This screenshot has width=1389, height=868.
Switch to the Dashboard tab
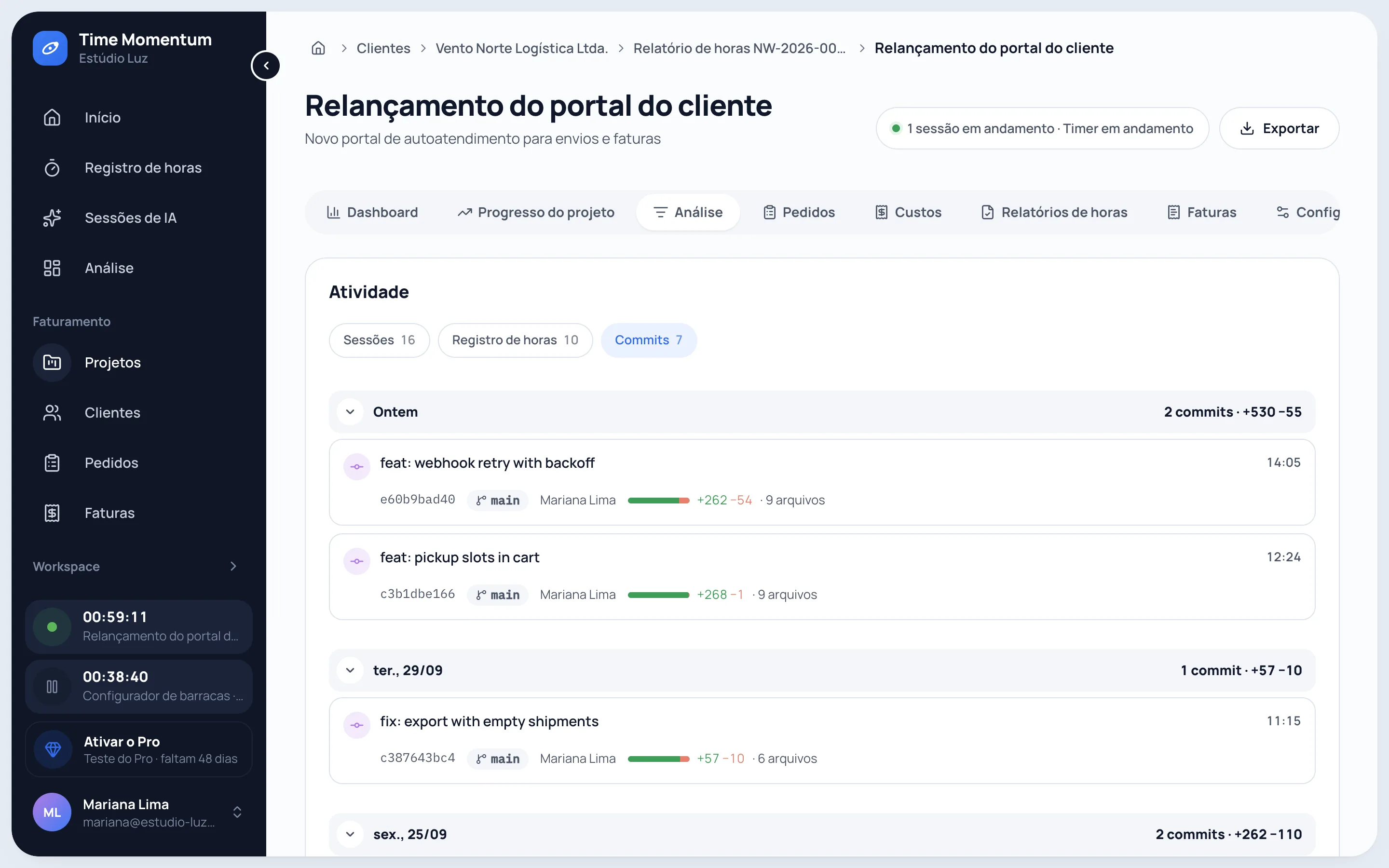[x=372, y=212]
